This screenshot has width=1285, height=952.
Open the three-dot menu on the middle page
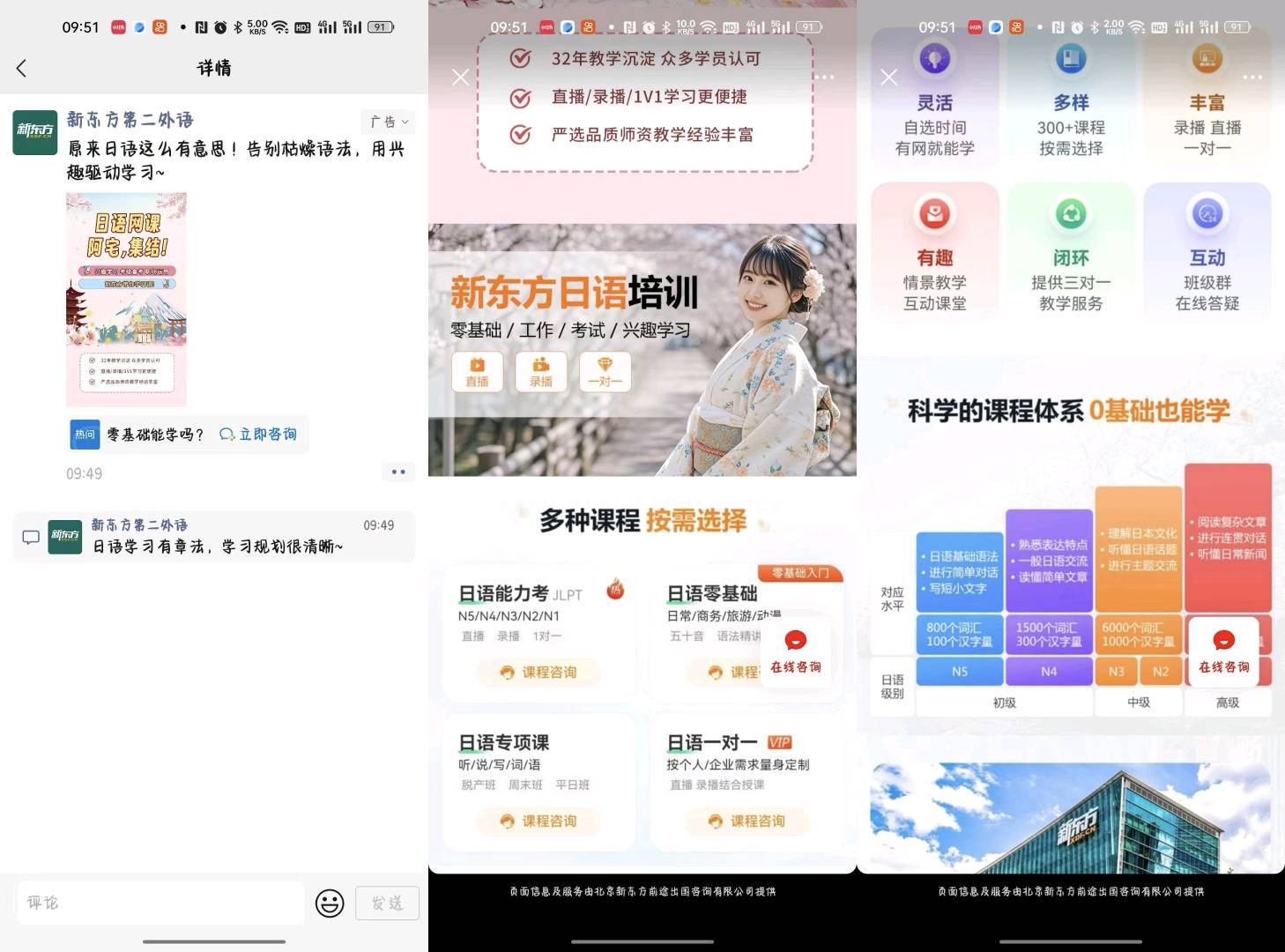pyautogui.click(x=824, y=78)
